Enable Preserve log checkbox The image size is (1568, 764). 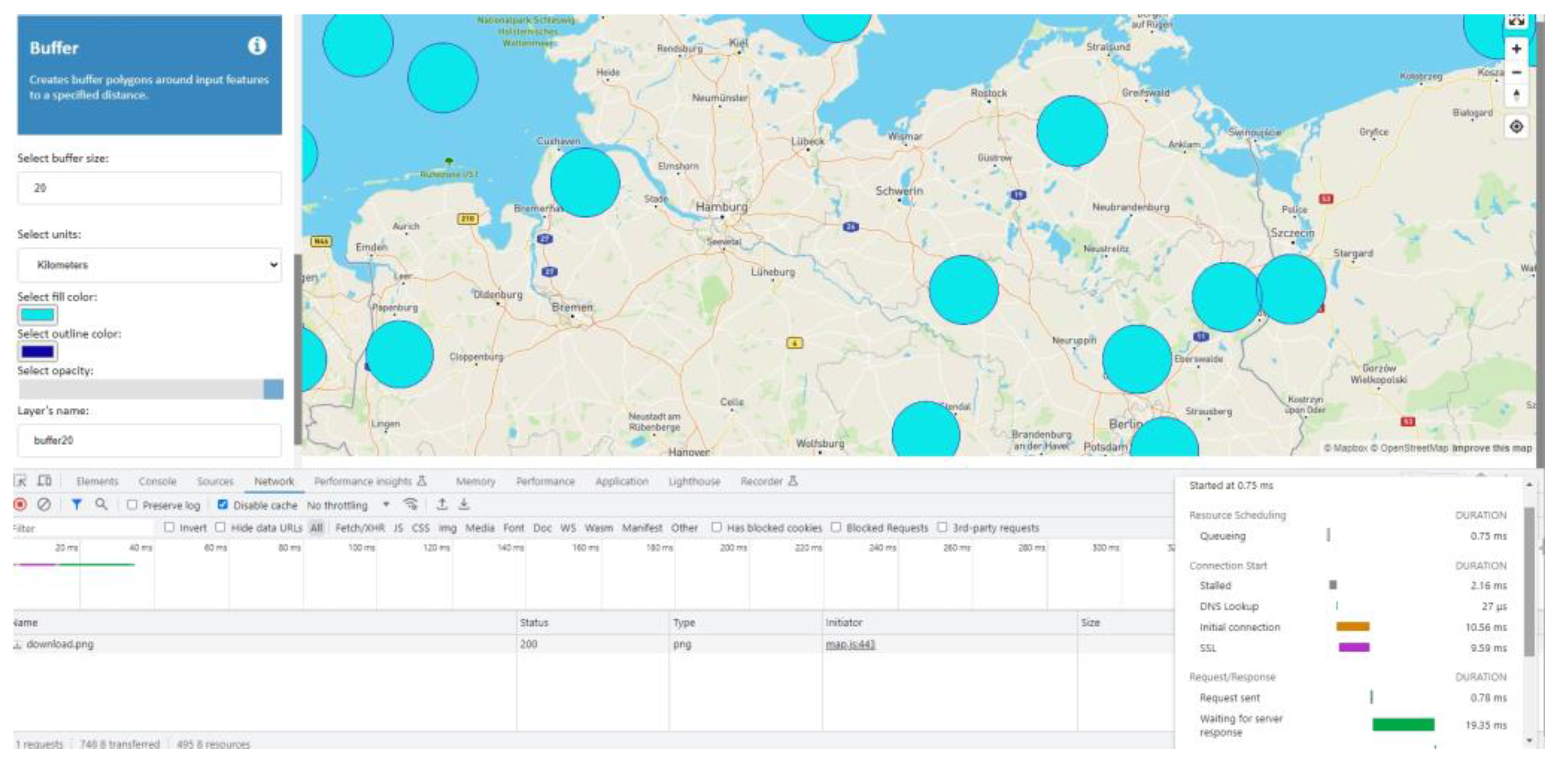[132, 505]
